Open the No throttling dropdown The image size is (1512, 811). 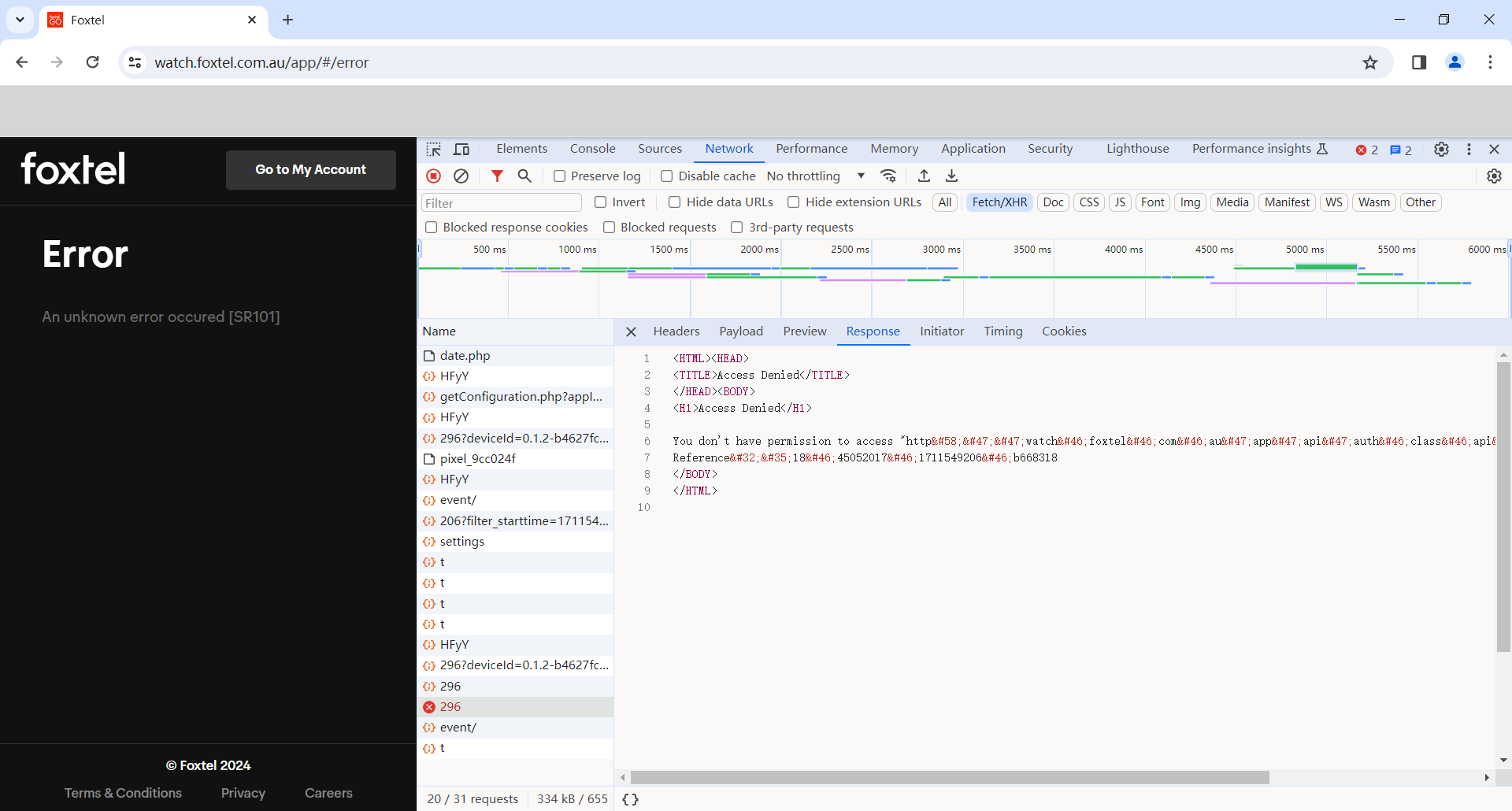coord(816,176)
